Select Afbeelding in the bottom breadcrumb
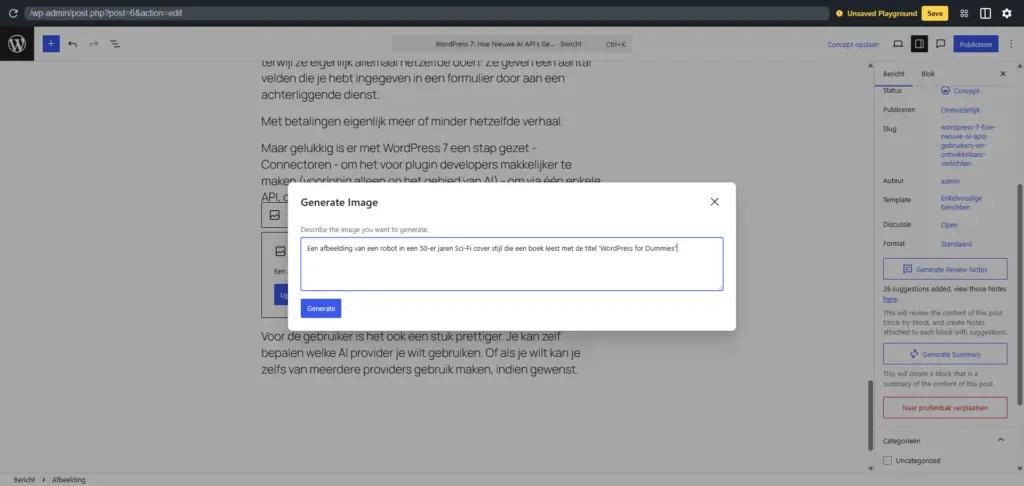The height and width of the screenshot is (486, 1024). (x=69, y=479)
